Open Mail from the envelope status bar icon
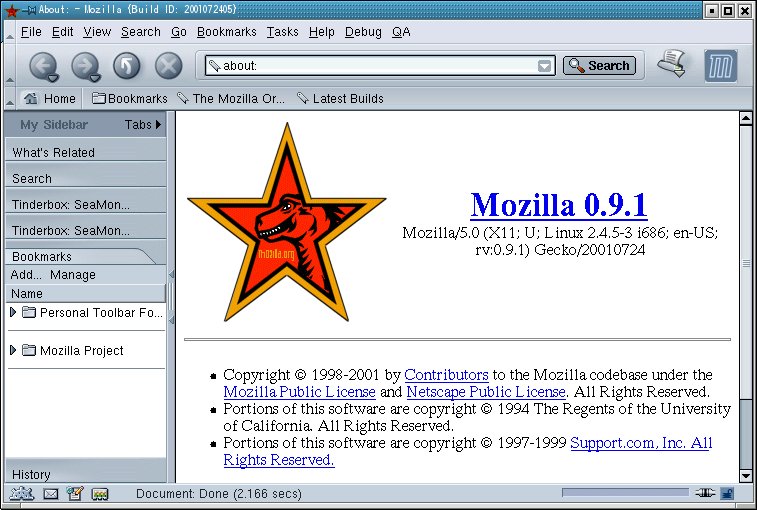Screen dimensions: 757x510 pos(51,494)
